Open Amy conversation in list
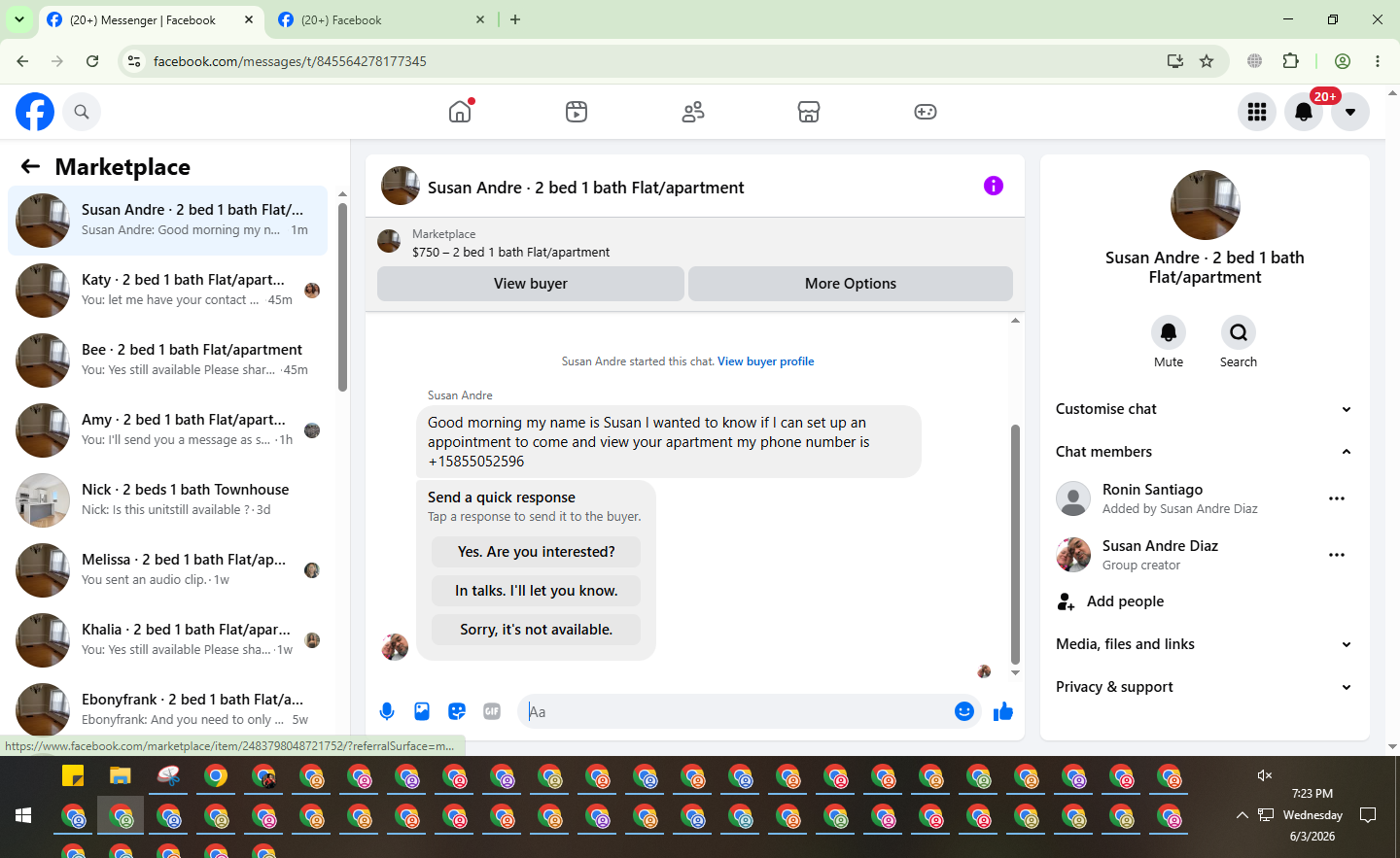Image resolution: width=1400 pixels, height=858 pixels. 168,430
